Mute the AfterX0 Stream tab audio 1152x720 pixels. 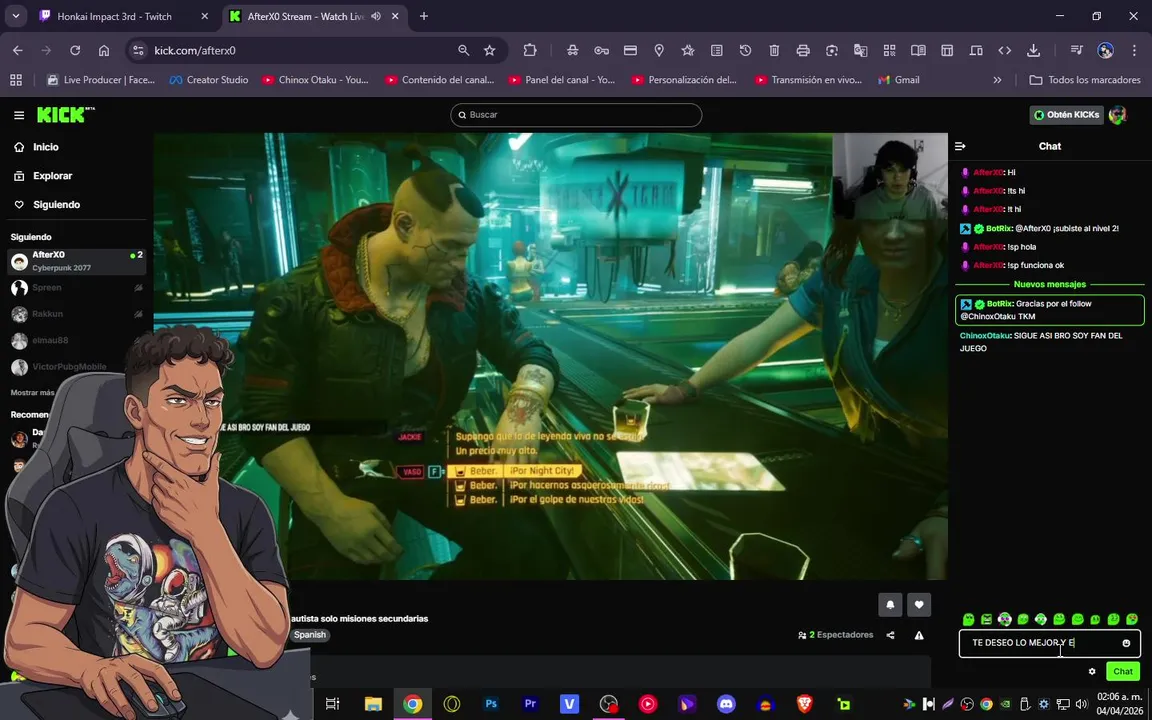tap(376, 16)
